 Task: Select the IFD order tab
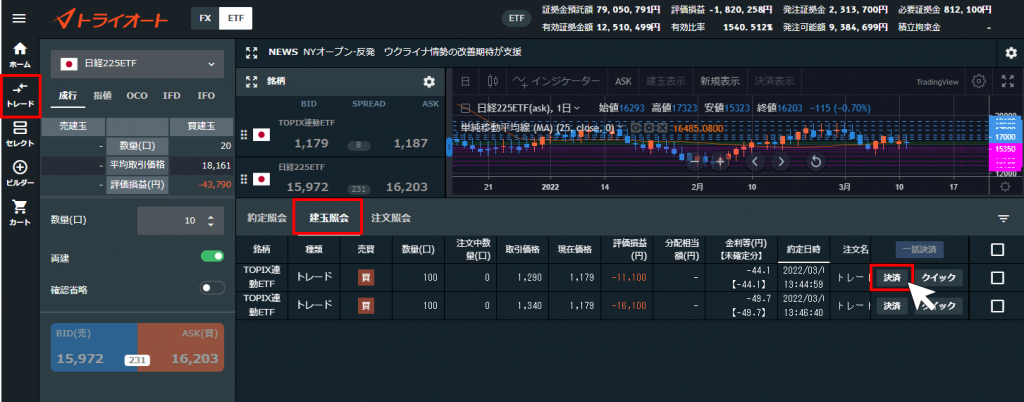[172, 95]
